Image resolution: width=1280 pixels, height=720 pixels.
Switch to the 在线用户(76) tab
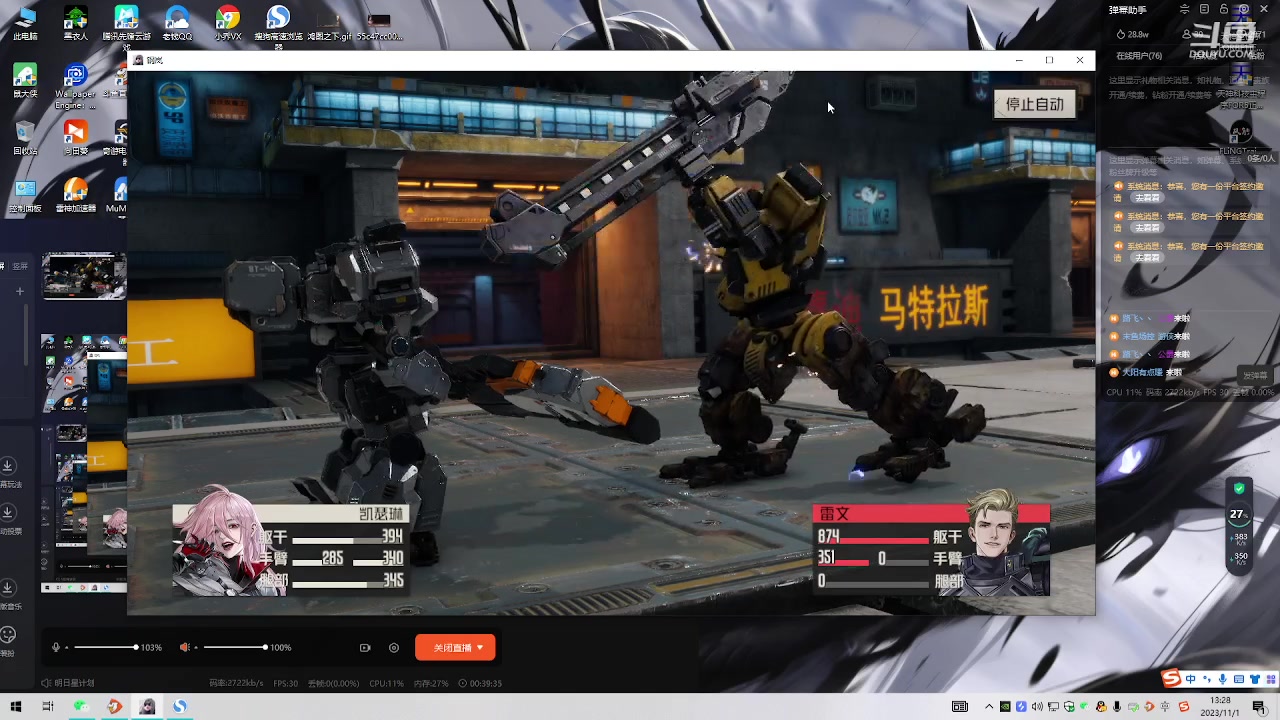[x=1139, y=56]
